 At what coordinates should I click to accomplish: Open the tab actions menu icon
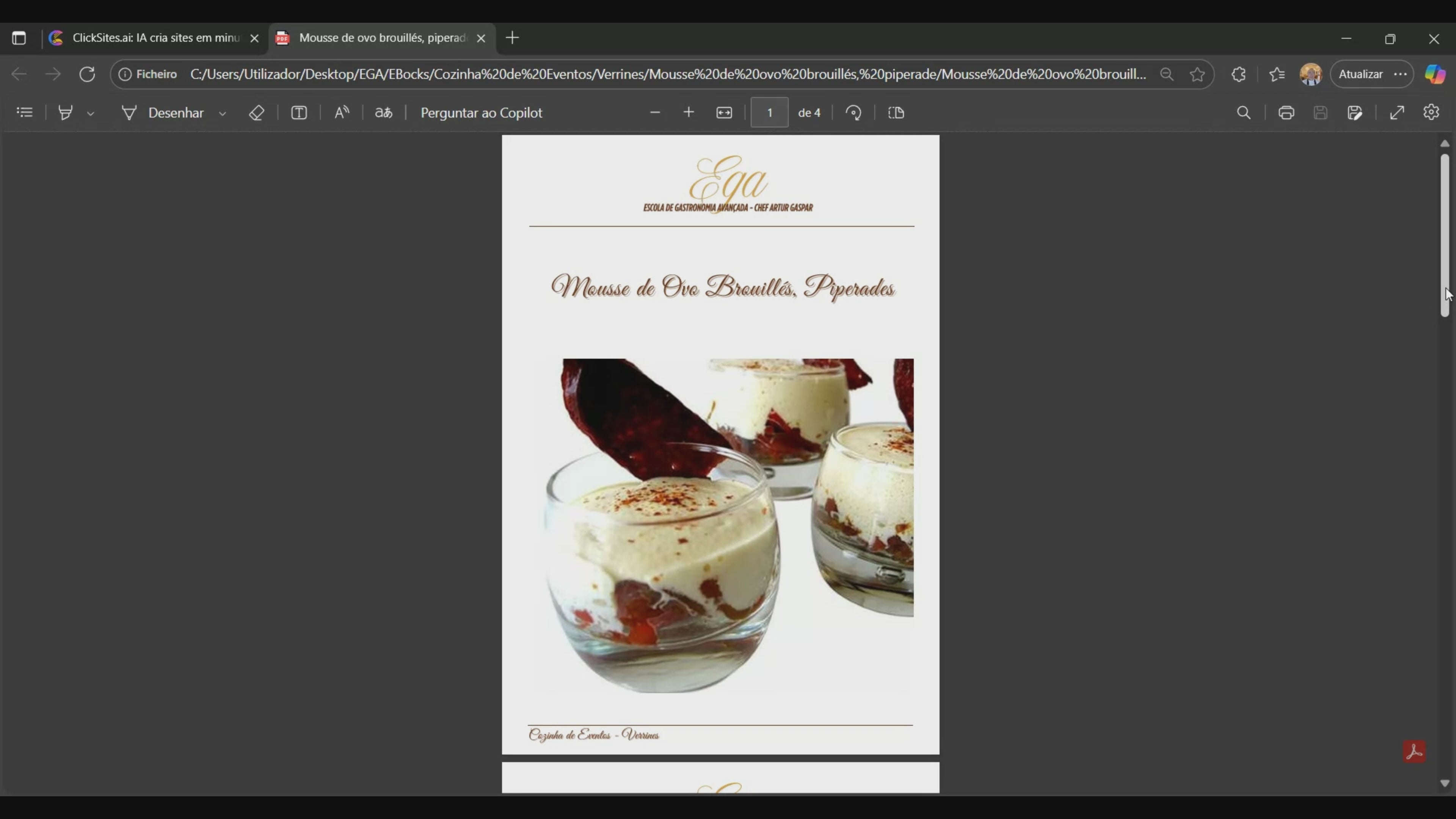[x=19, y=38]
